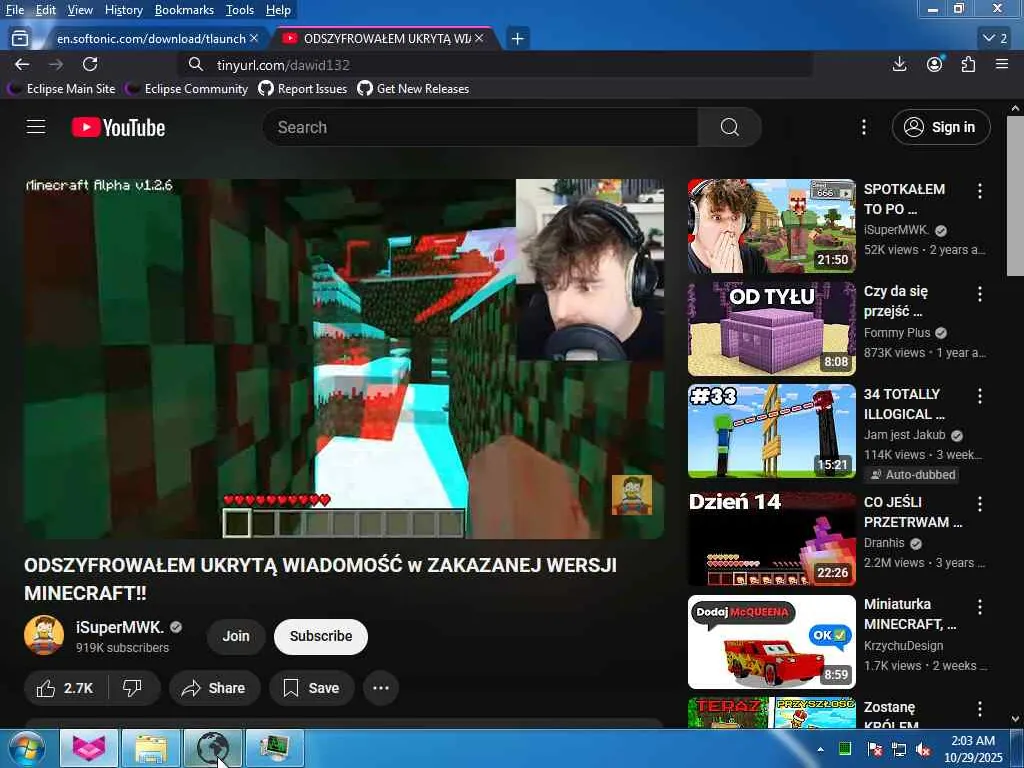The height and width of the screenshot is (768, 1024).
Task: Open the View menu
Action: pos(80,10)
